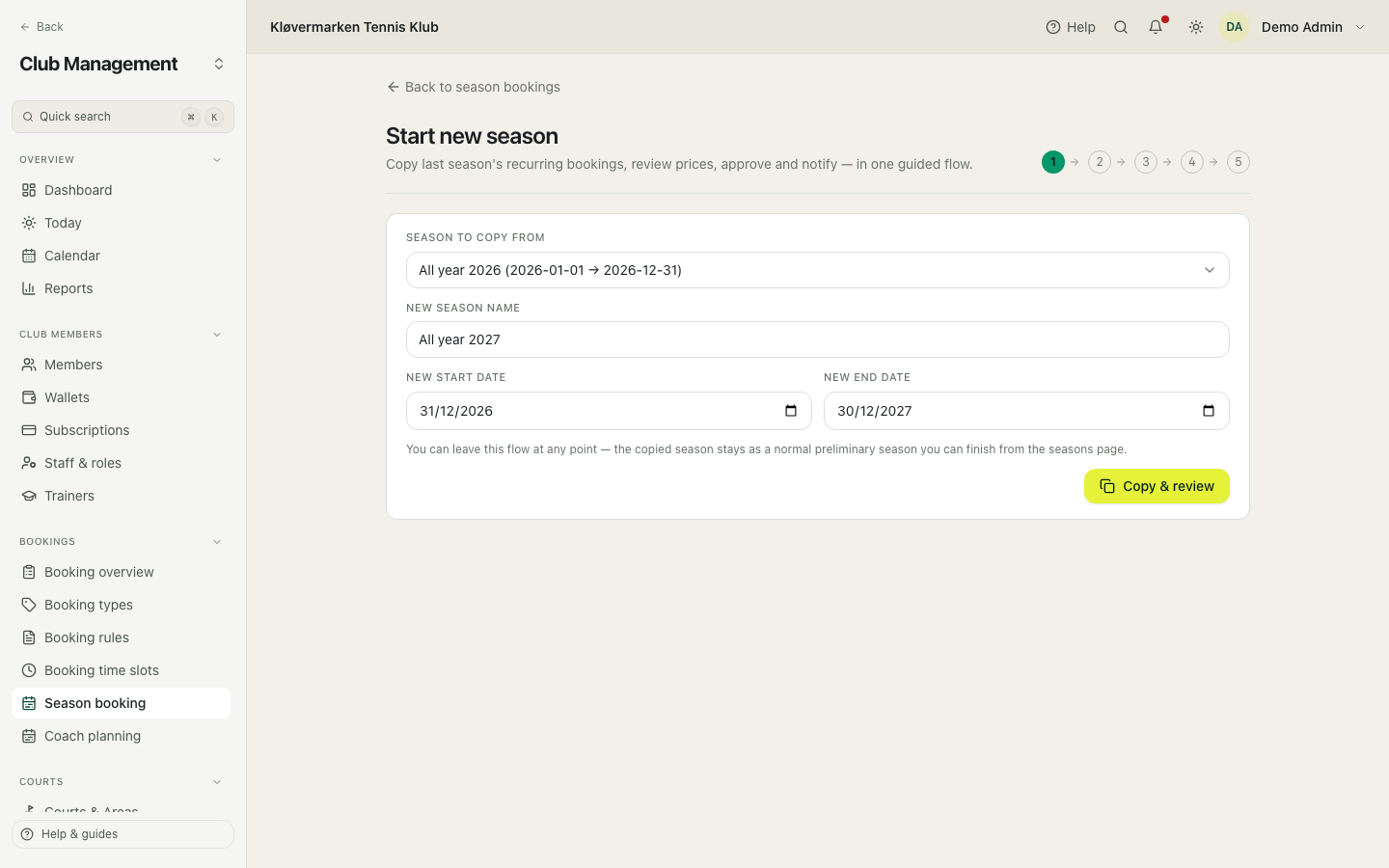
Task: Click the Members people icon
Action: (29, 365)
